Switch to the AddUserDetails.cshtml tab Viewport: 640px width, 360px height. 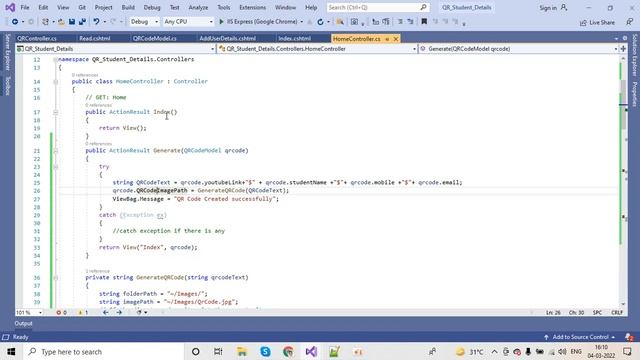[227, 38]
